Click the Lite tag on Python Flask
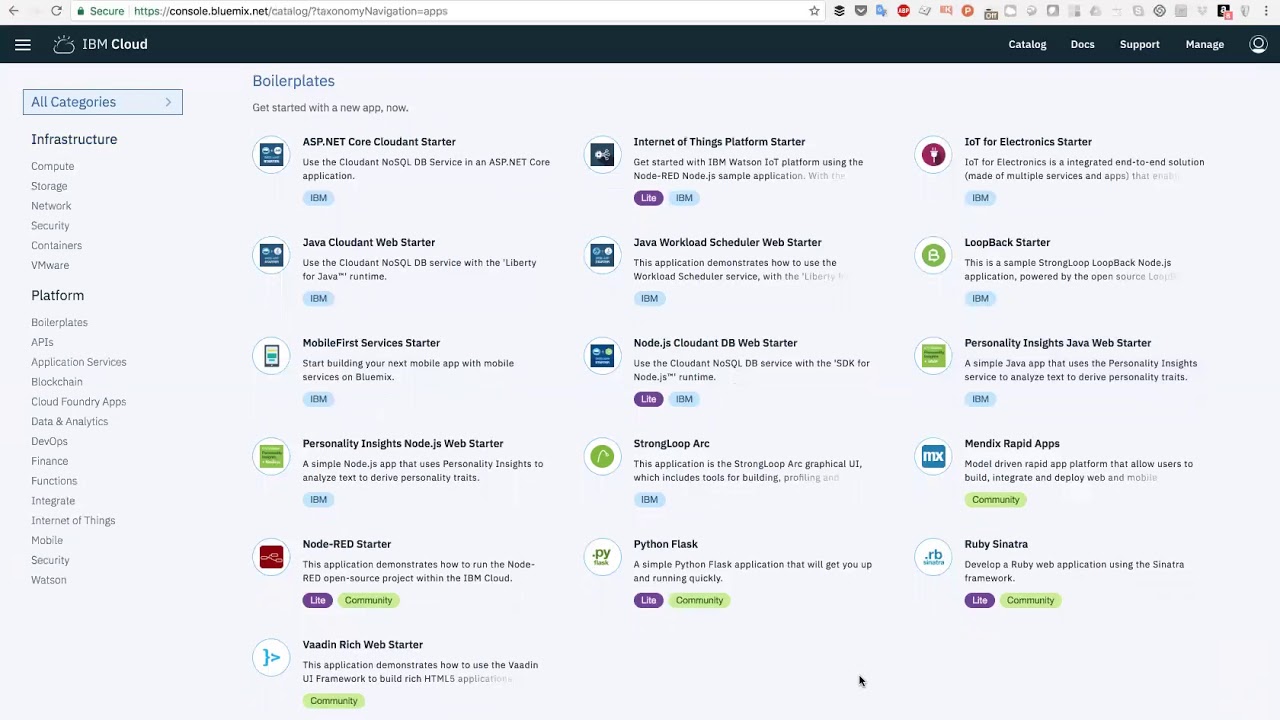Screen dimensions: 1280x720 click(648, 600)
